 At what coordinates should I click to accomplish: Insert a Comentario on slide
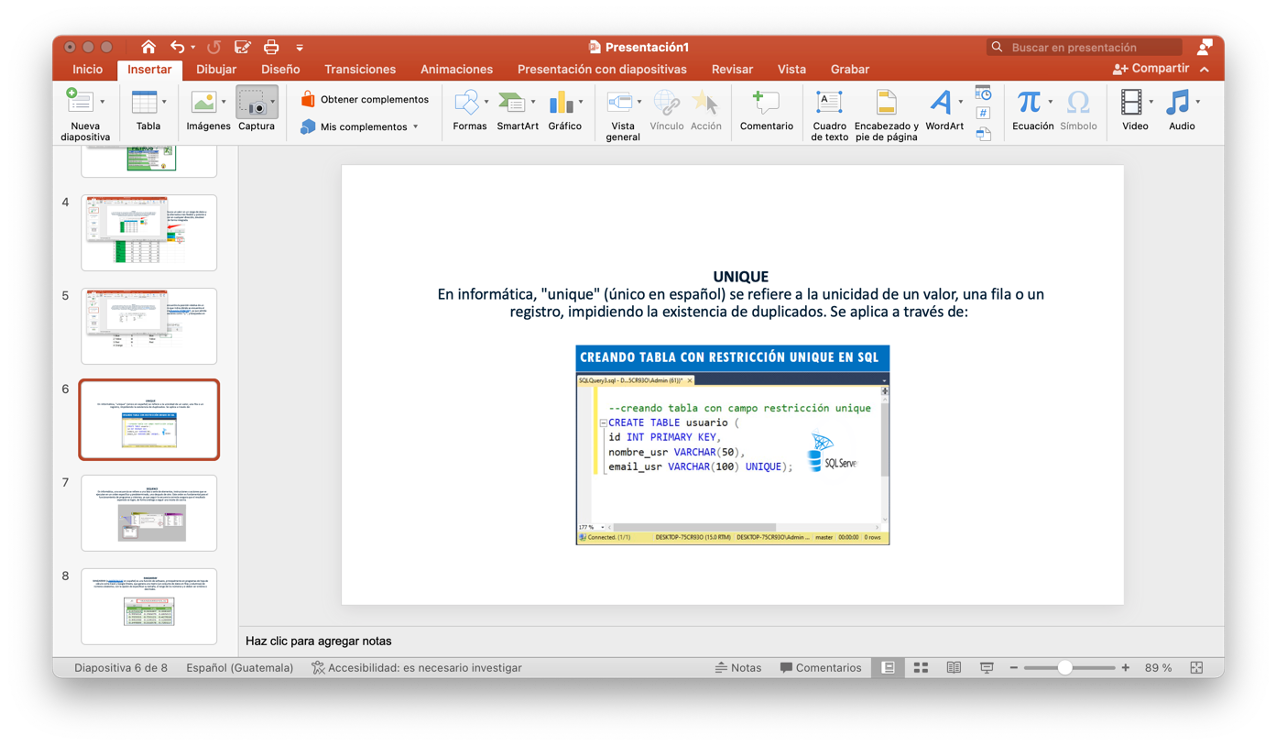tap(766, 109)
